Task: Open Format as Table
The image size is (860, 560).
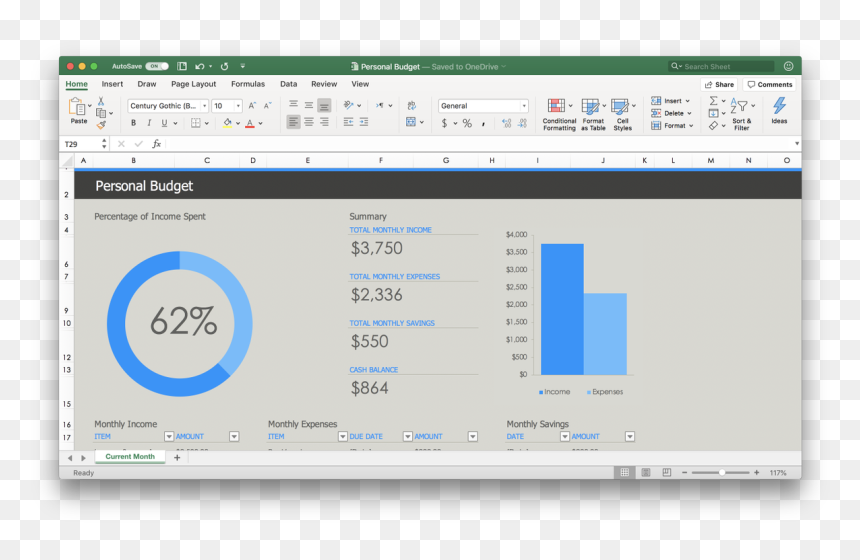Action: 593,114
